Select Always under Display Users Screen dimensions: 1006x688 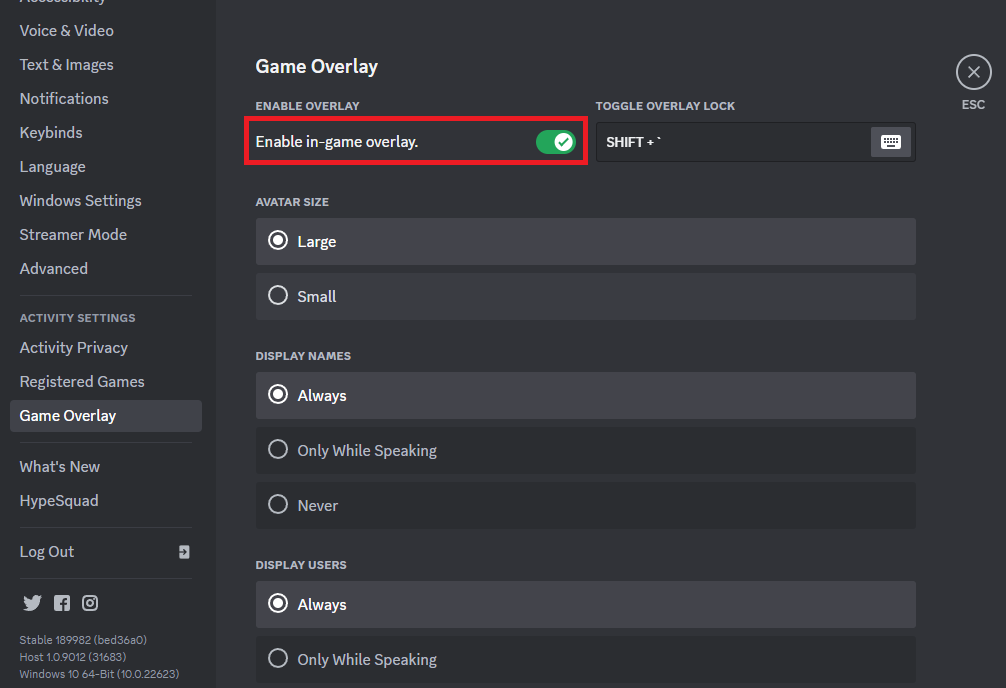(278, 604)
